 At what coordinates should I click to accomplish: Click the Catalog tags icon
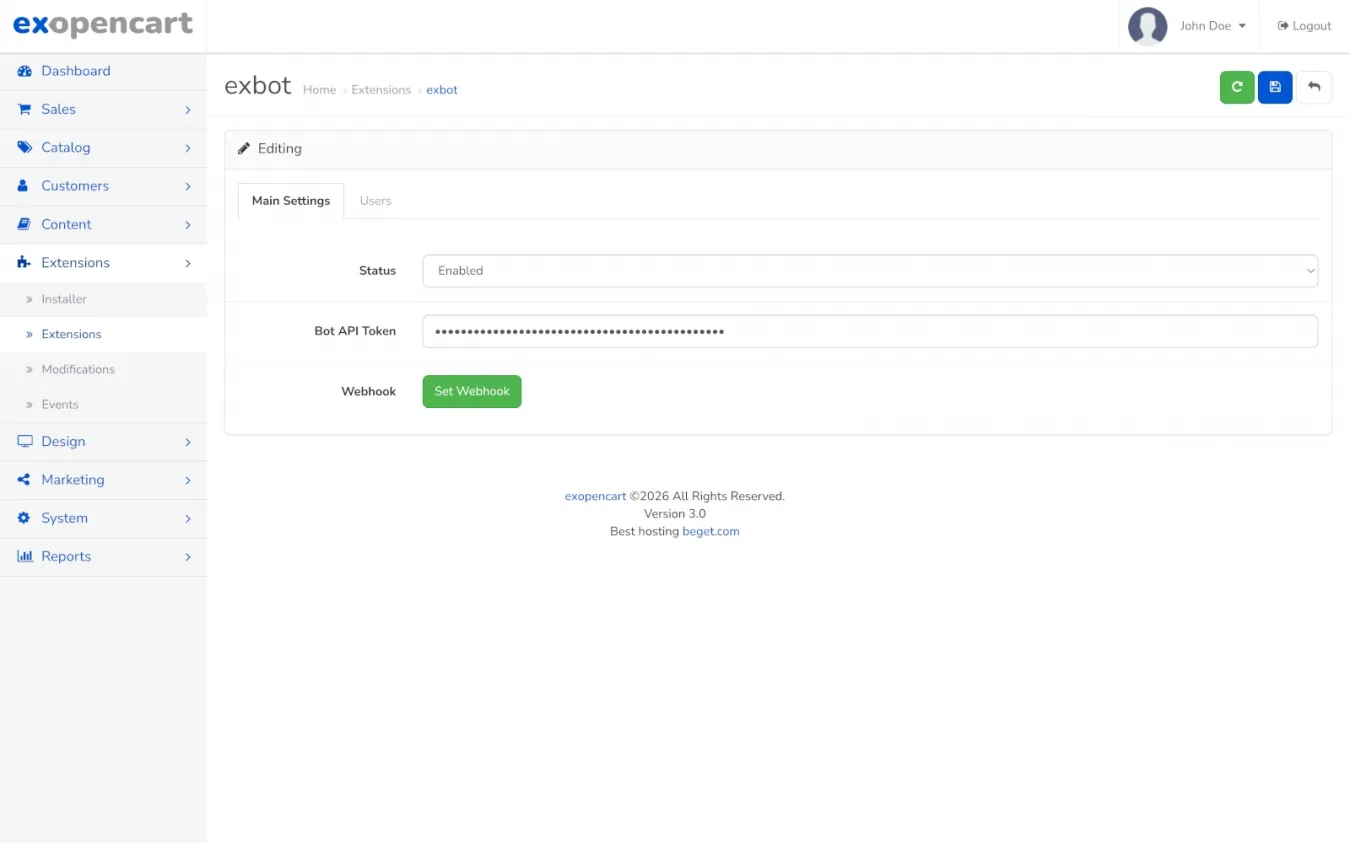[x=25, y=147]
